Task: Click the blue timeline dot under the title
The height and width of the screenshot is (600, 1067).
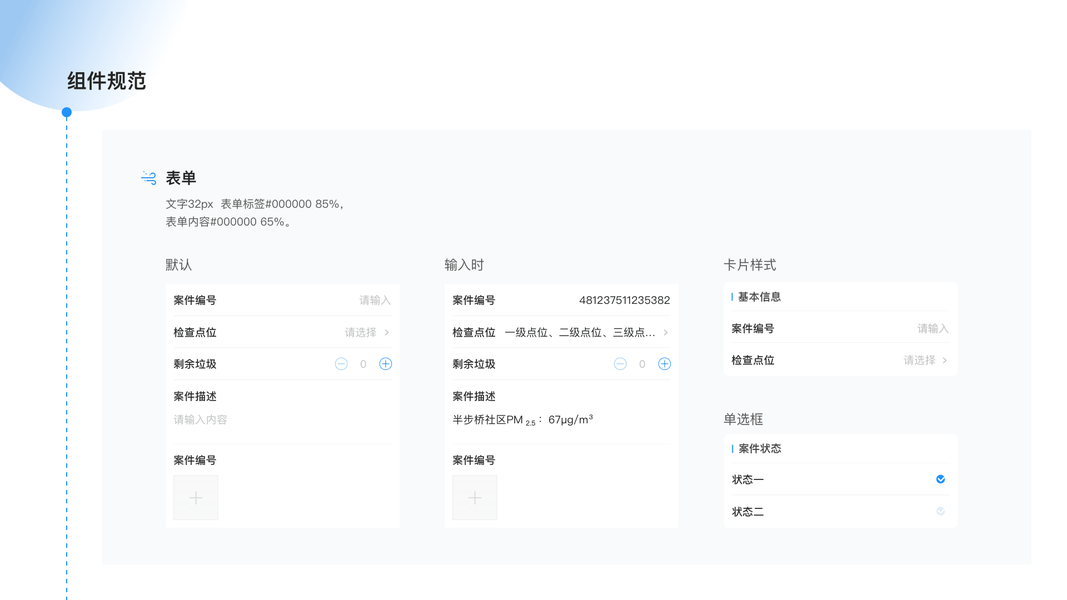Action: tap(67, 112)
